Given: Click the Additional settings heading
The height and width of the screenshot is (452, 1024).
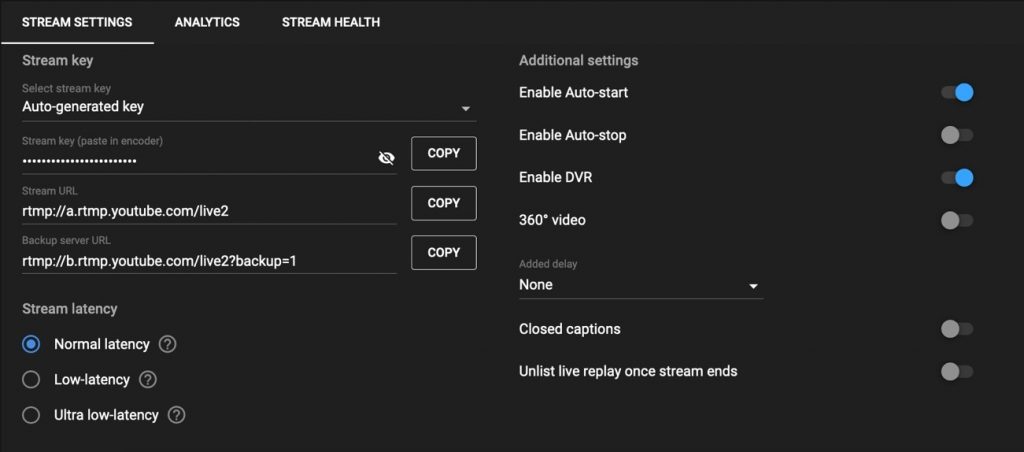Looking at the screenshot, I should [x=579, y=61].
